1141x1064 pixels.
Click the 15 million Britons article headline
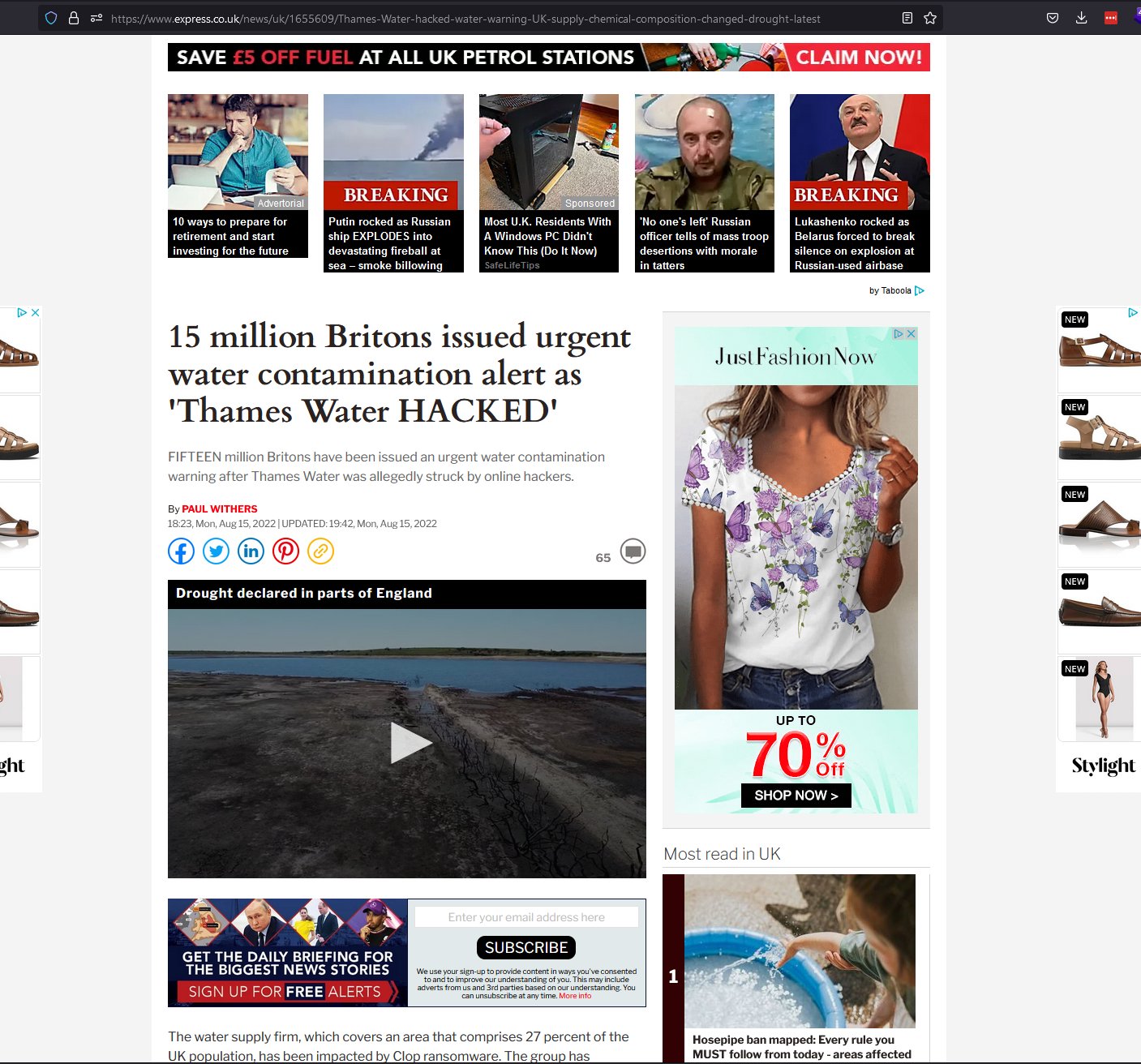point(400,374)
